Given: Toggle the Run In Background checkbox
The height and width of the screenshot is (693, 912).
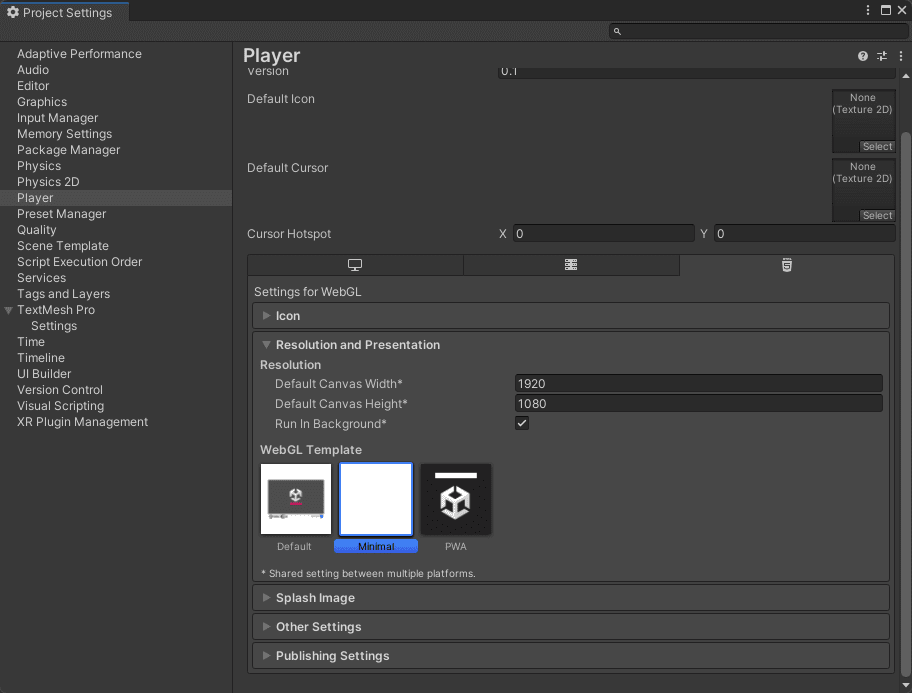Looking at the screenshot, I should point(522,424).
